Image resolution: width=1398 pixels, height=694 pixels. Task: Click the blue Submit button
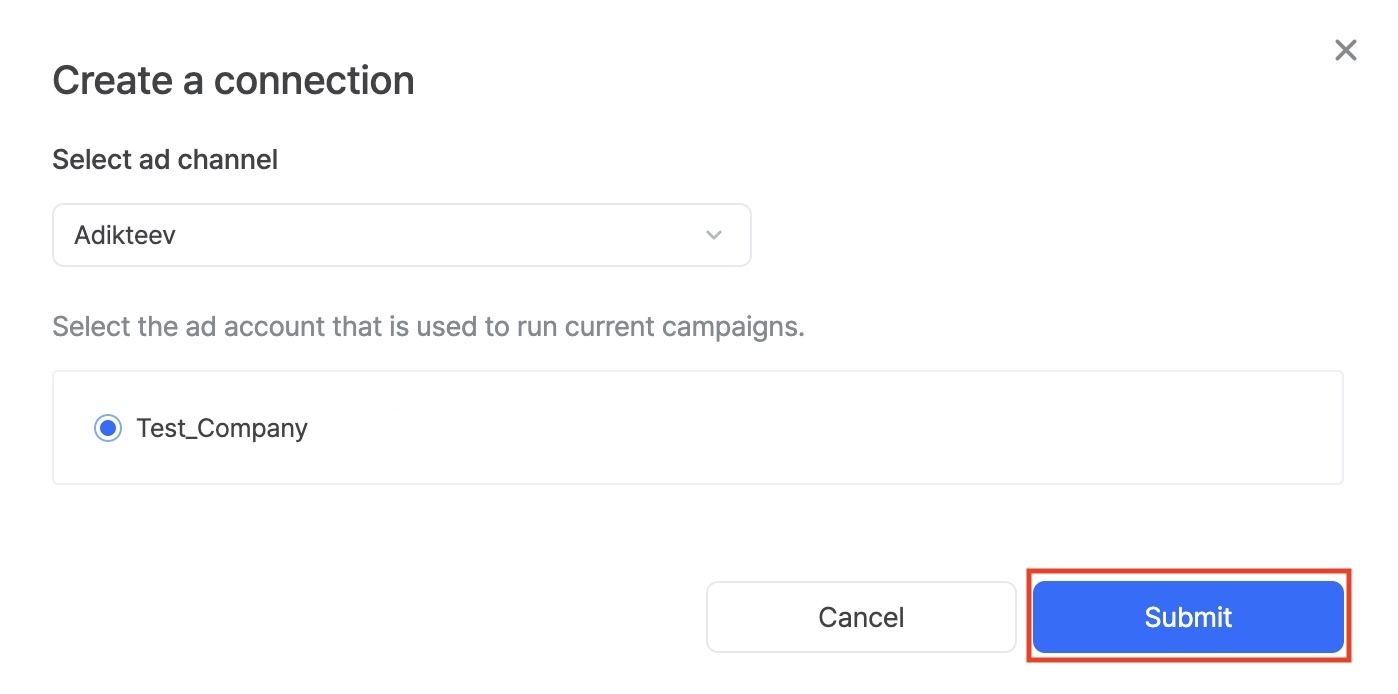point(1188,617)
